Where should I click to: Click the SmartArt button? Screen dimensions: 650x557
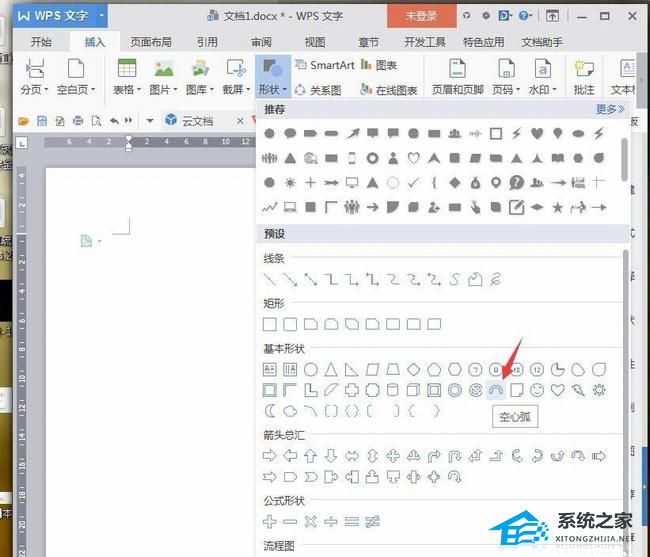[325, 65]
